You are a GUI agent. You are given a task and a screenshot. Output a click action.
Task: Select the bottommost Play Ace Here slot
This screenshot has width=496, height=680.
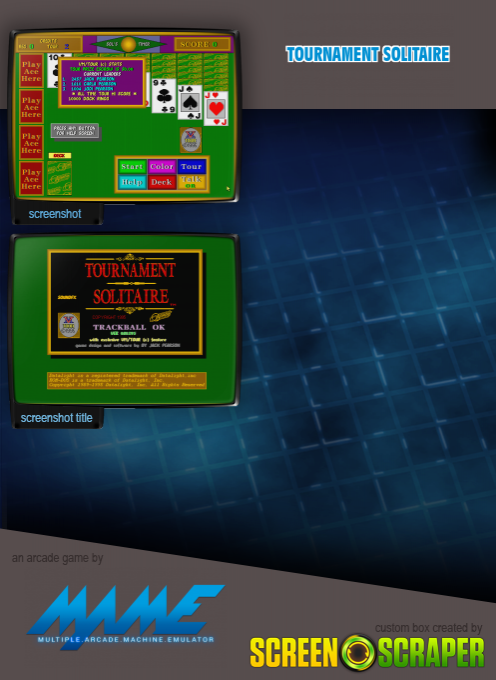31,179
